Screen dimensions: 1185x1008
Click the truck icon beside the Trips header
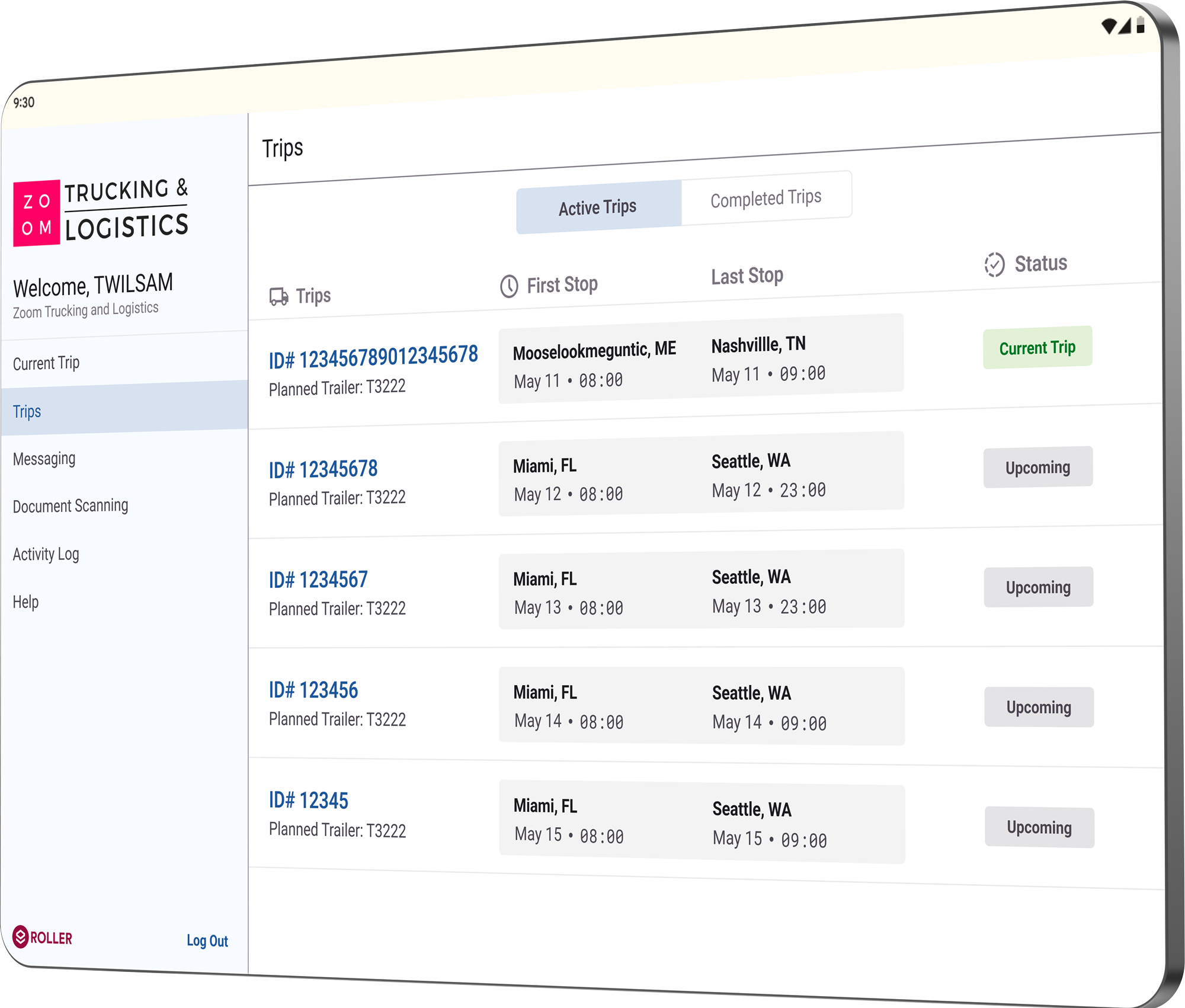(278, 296)
